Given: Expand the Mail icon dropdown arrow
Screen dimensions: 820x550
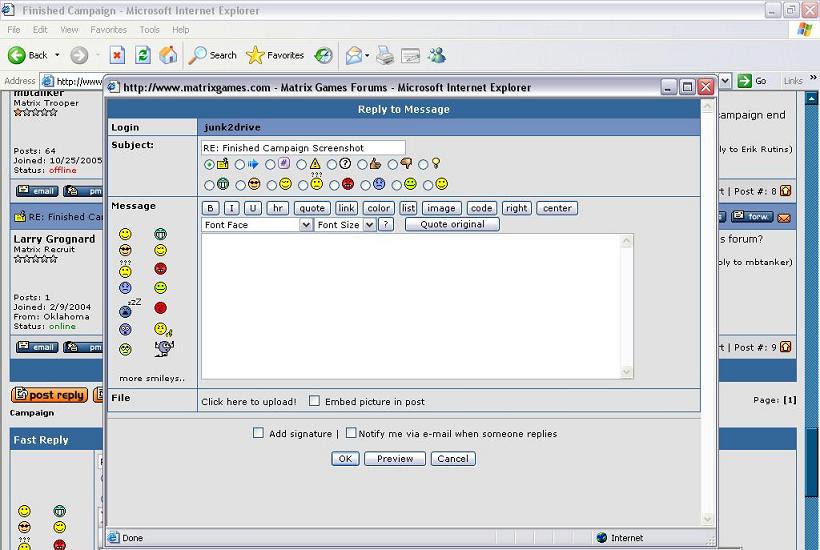Looking at the screenshot, I should pyautogui.click(x=367, y=55).
